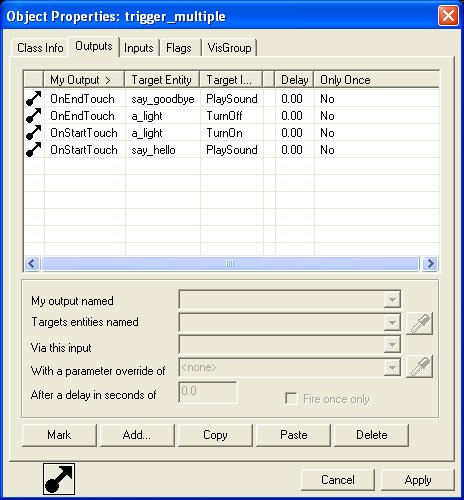464x500 pixels.
Task: Click the Only Once column header
Action: point(377,80)
